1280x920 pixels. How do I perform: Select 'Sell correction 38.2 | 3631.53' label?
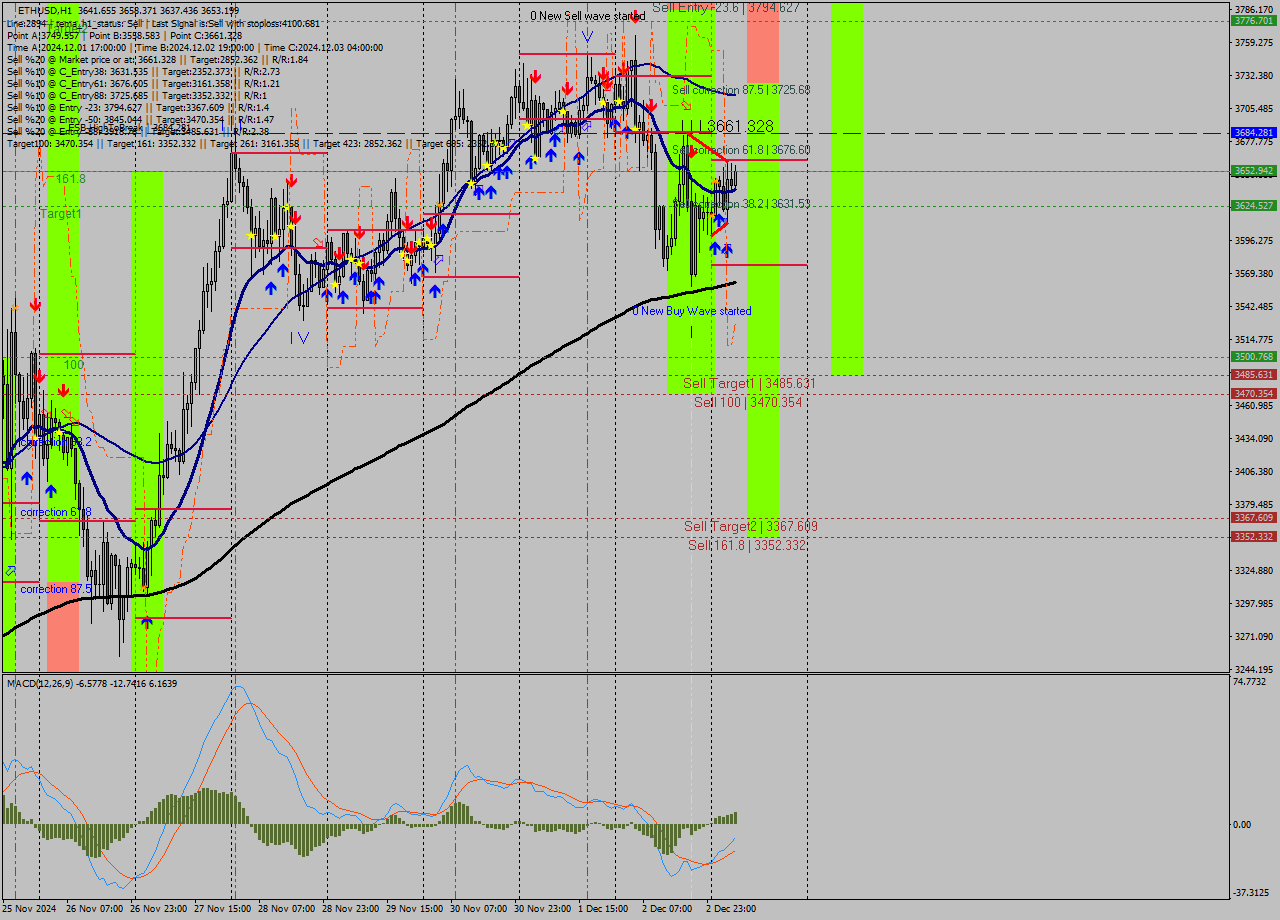741,203
